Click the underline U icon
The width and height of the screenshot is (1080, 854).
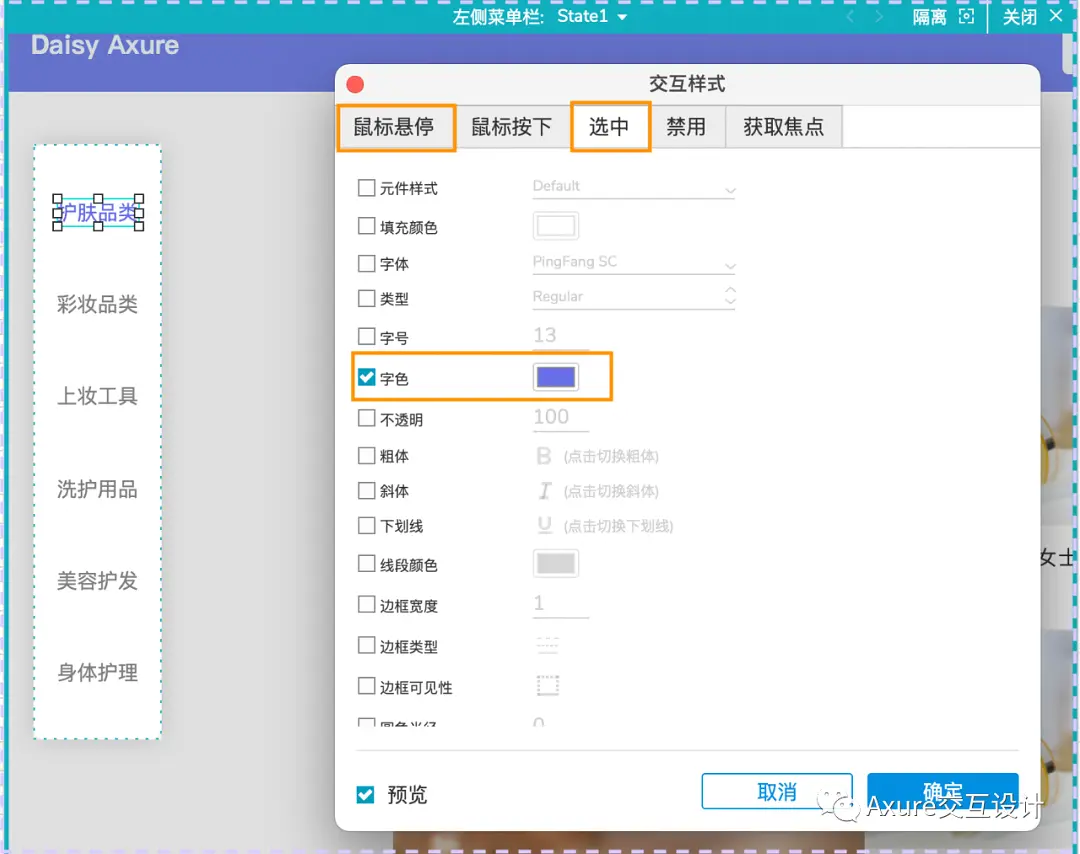pos(543,527)
